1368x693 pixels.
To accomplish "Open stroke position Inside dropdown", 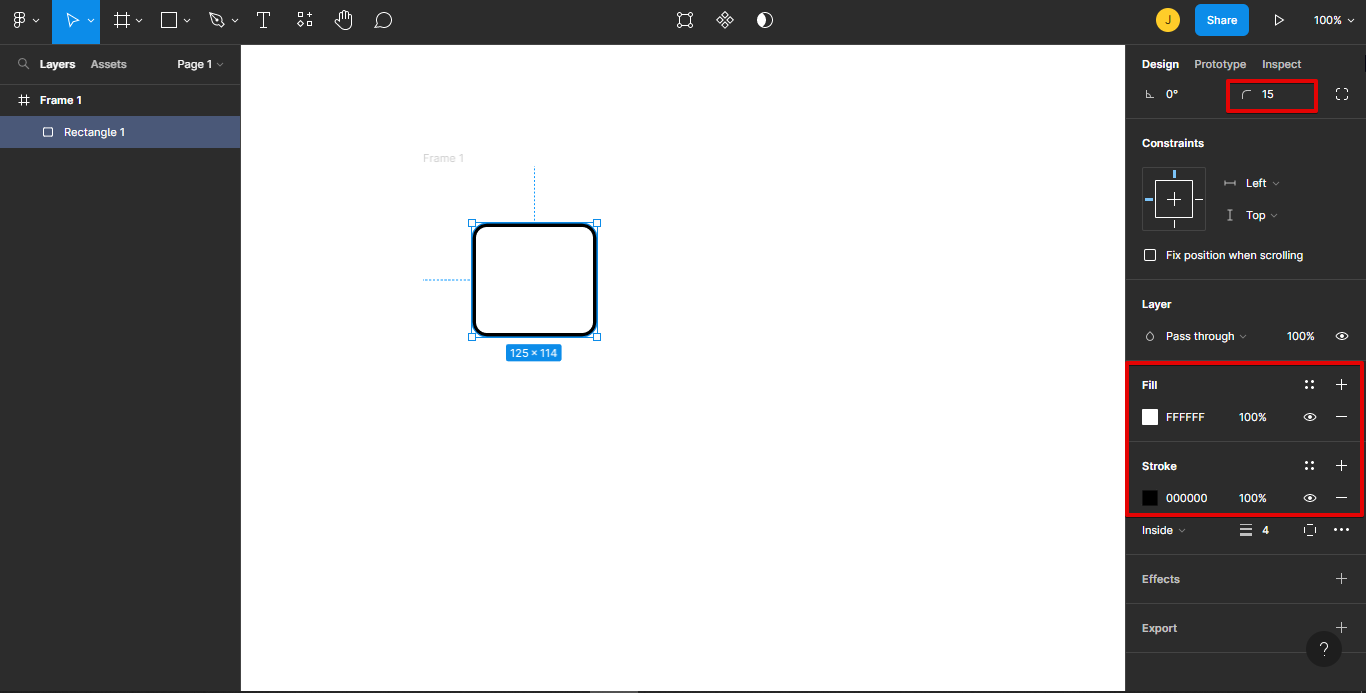I will point(1164,530).
